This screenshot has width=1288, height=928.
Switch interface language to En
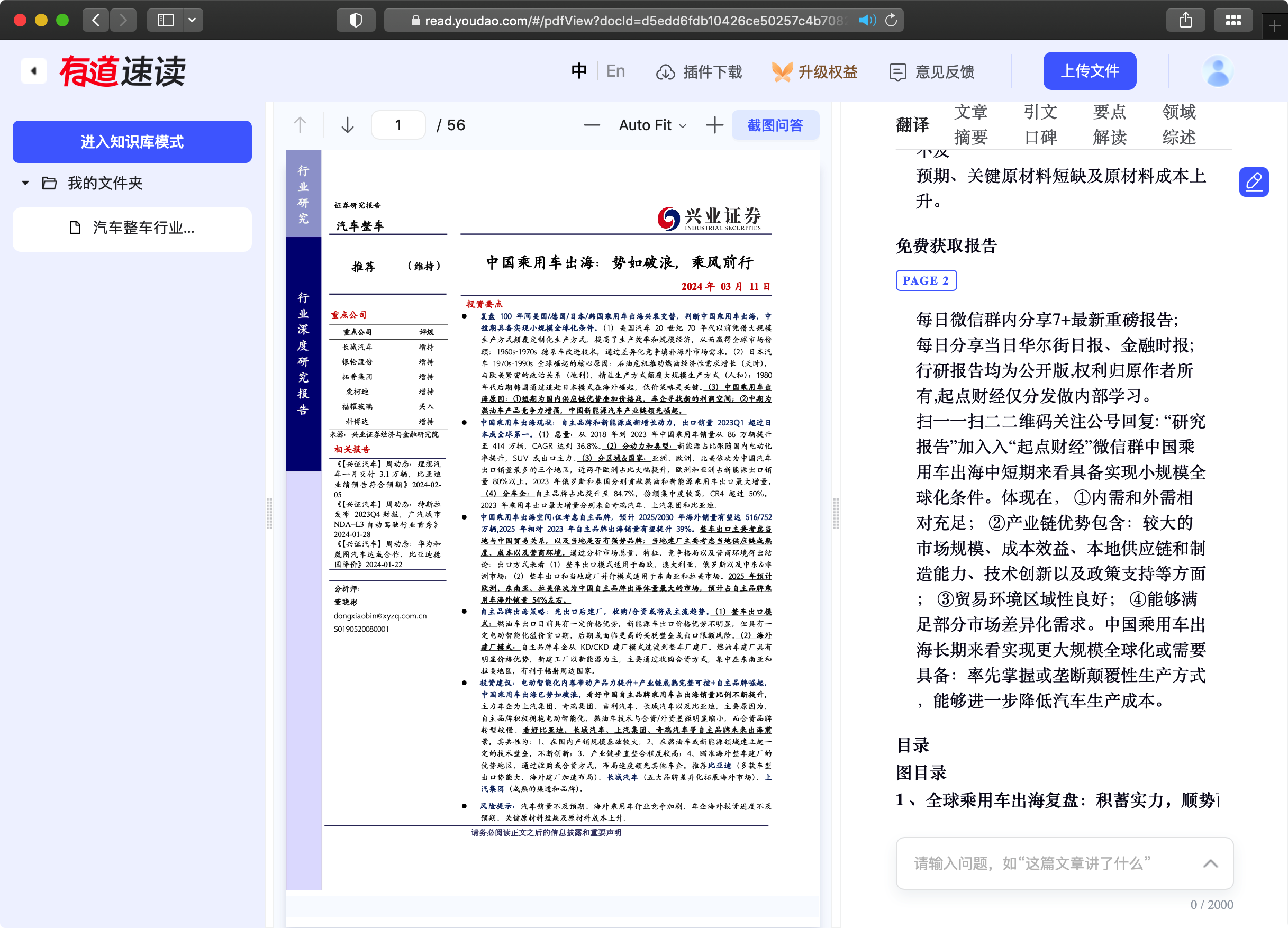[615, 70]
